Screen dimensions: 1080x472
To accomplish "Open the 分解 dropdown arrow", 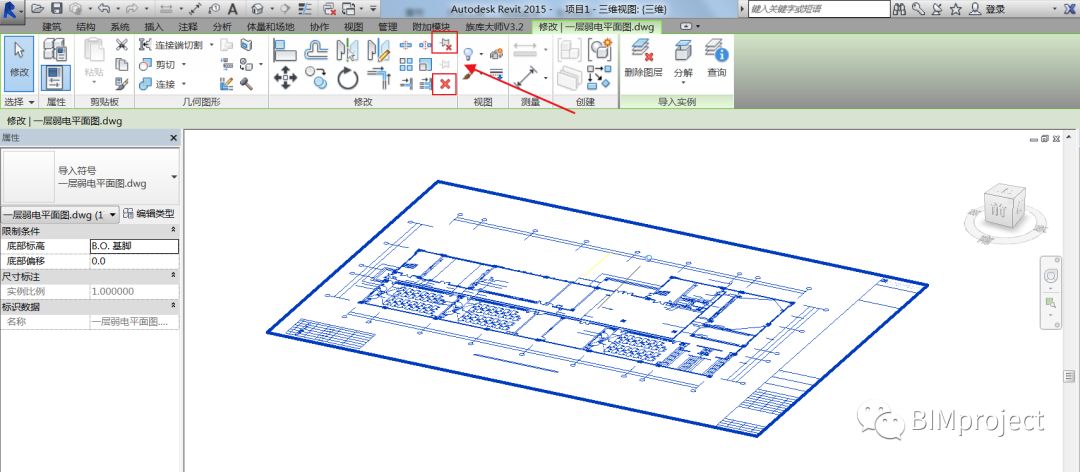I will [683, 82].
